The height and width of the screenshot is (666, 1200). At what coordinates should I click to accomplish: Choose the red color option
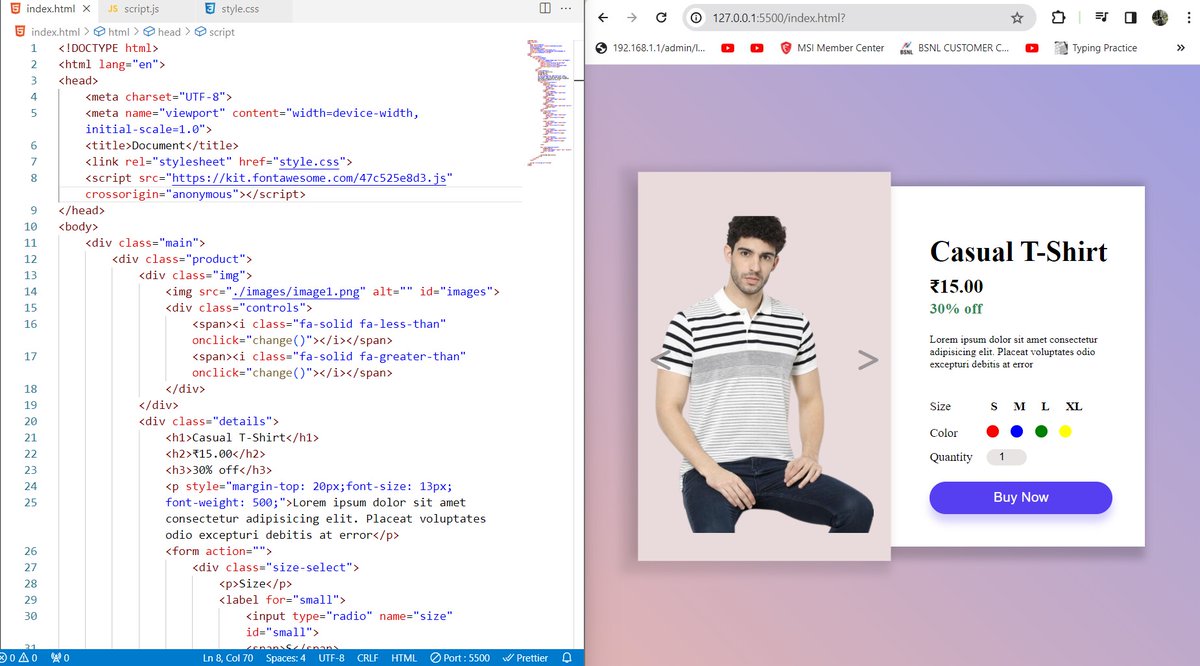click(x=992, y=431)
